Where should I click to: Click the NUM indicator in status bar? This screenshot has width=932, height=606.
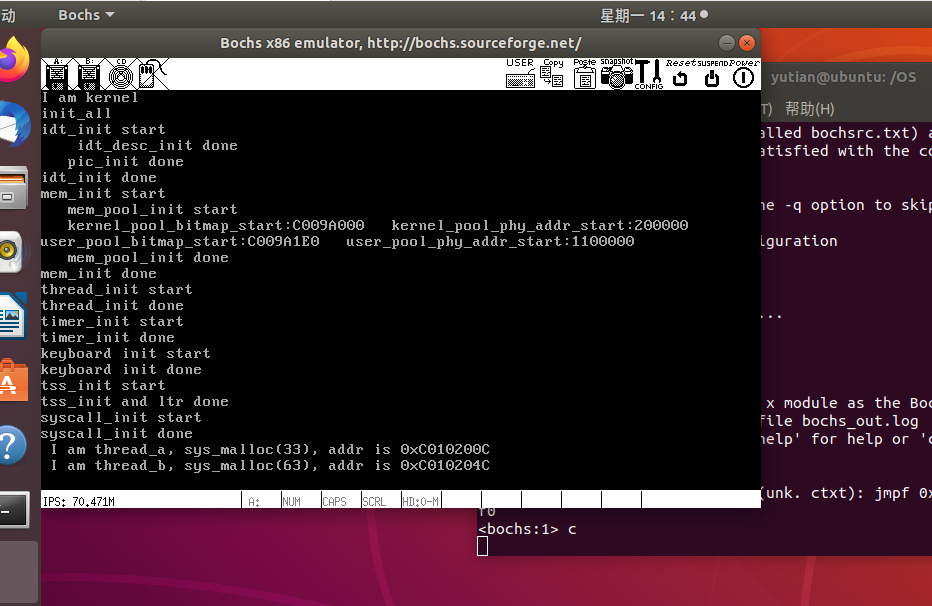point(291,500)
